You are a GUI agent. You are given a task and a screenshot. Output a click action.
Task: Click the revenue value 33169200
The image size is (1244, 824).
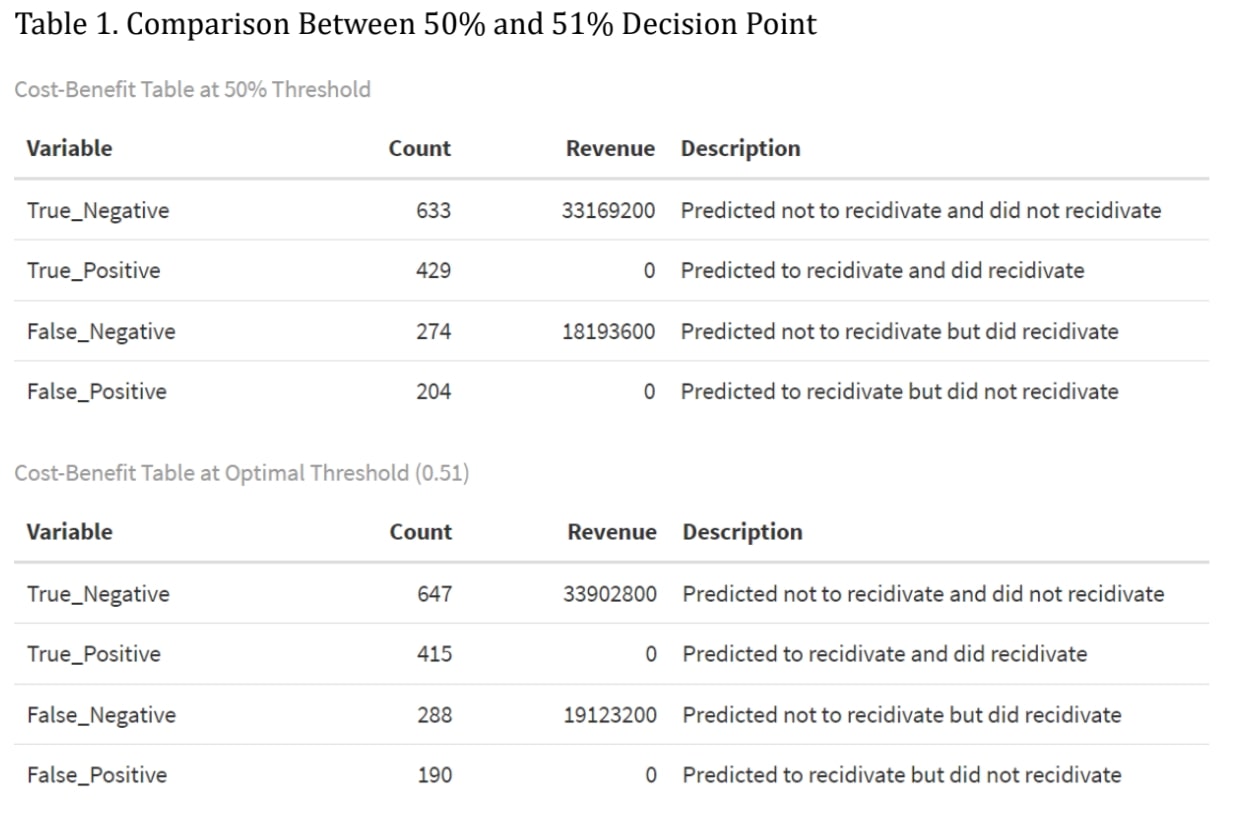608,210
